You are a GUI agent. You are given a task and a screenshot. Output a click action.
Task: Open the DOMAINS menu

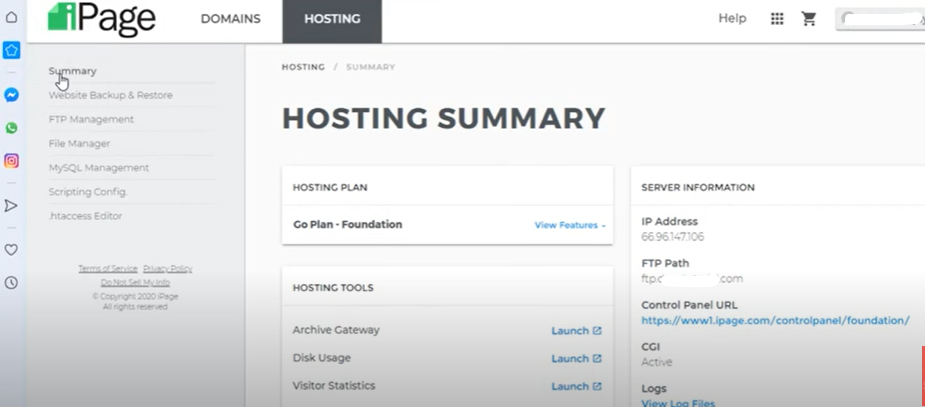point(231,19)
